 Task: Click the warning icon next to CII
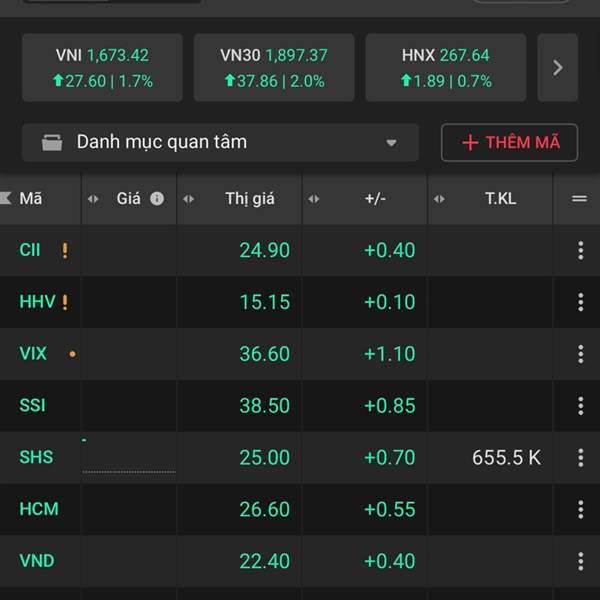65,250
